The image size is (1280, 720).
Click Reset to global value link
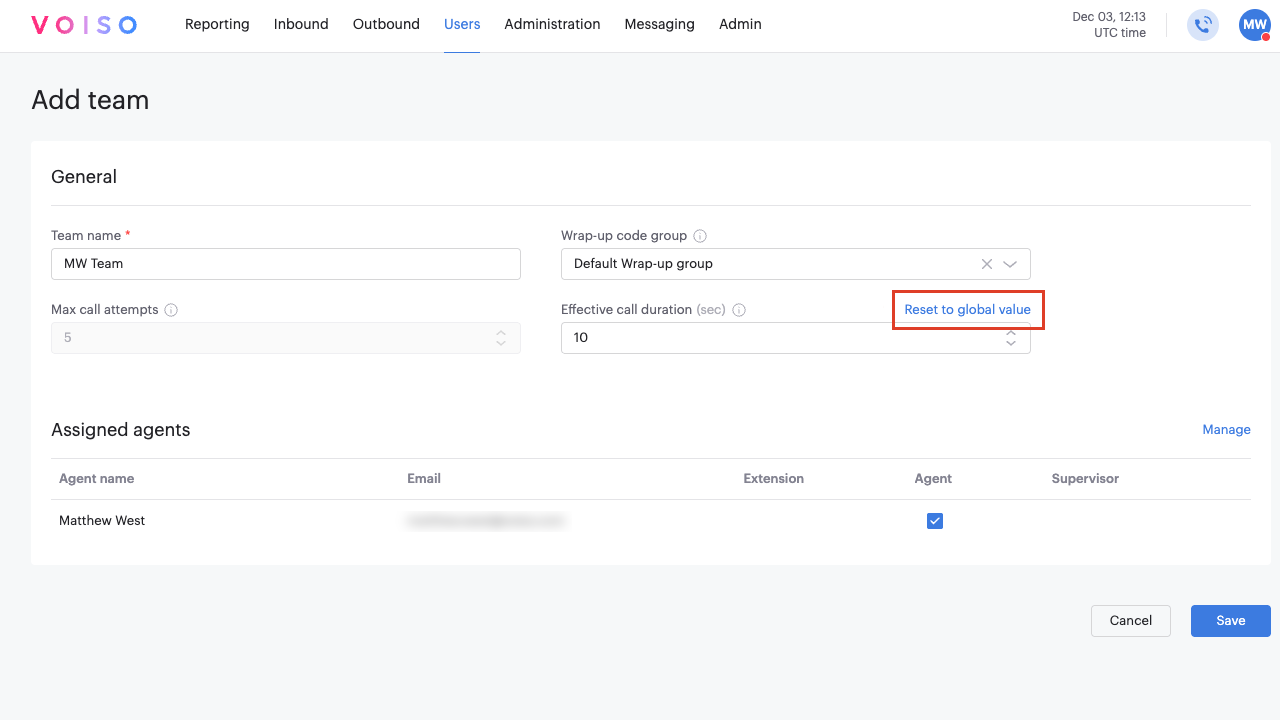(x=967, y=310)
